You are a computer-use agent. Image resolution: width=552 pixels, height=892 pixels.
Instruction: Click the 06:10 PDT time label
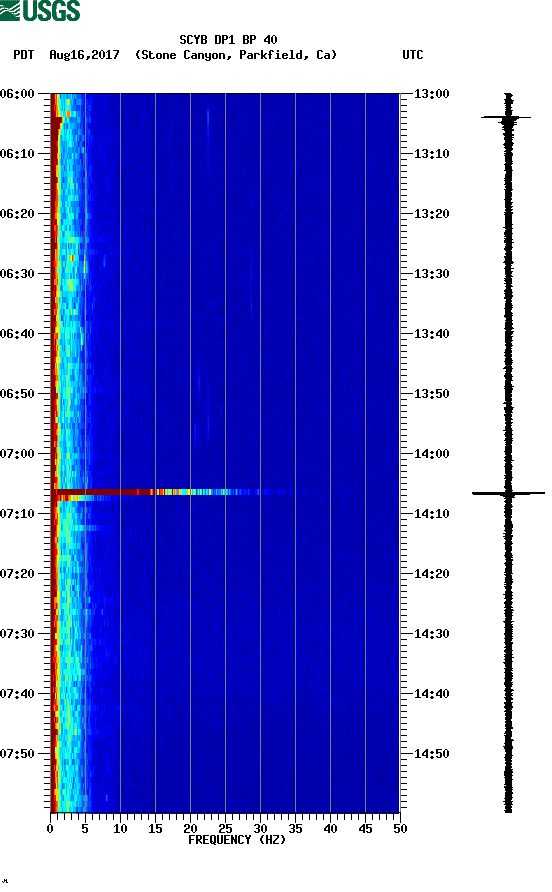18,154
